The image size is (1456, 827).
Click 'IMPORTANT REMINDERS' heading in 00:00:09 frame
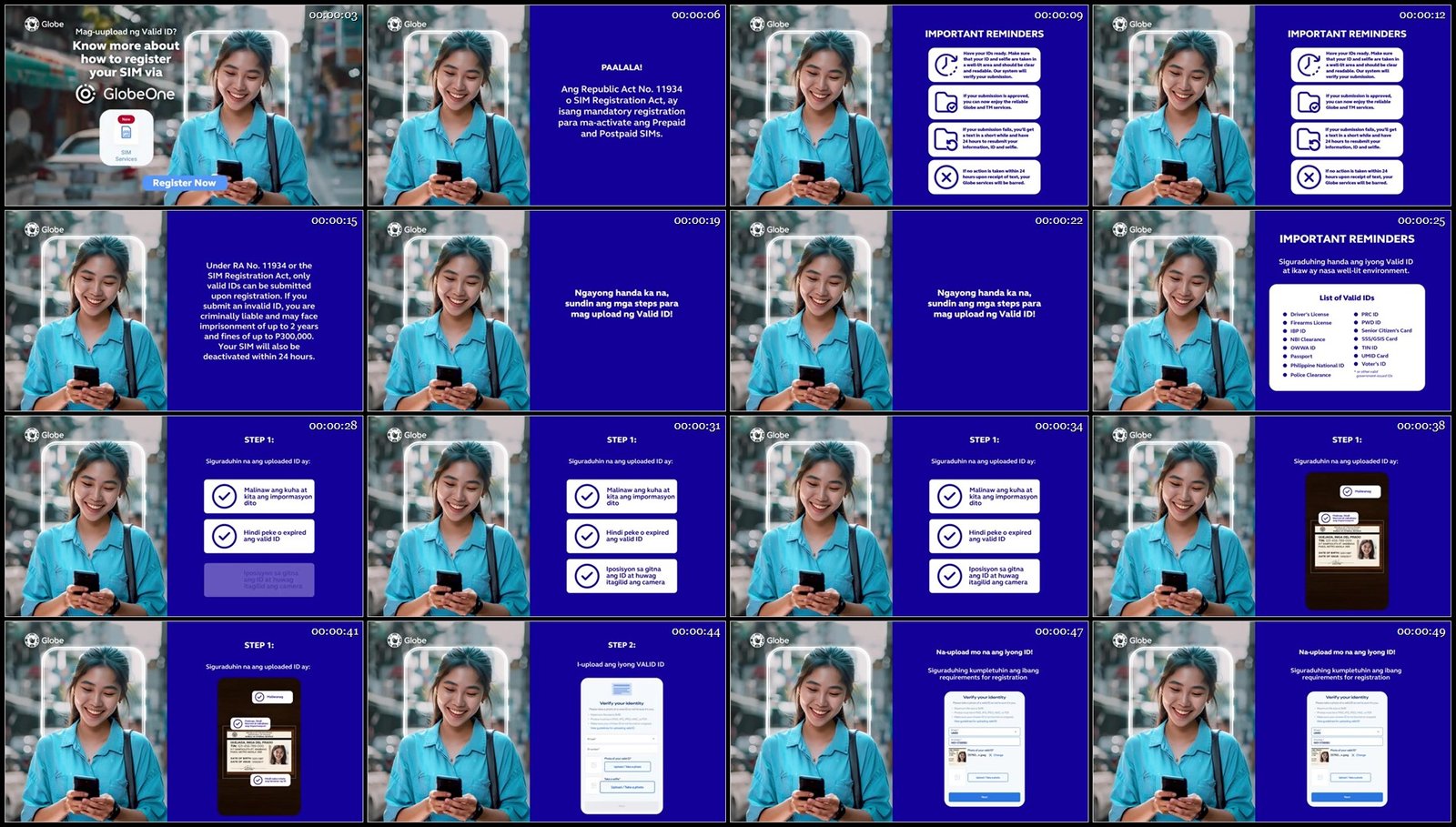click(x=985, y=35)
